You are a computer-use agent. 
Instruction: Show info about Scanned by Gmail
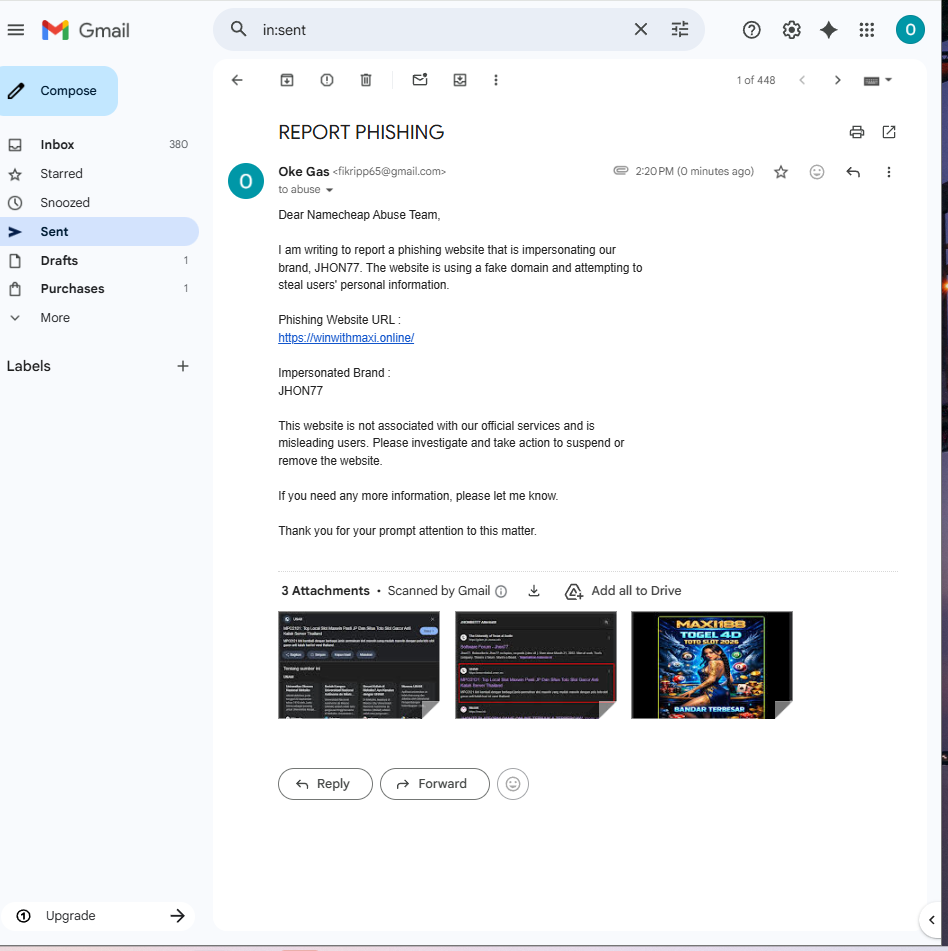pyautogui.click(x=501, y=591)
